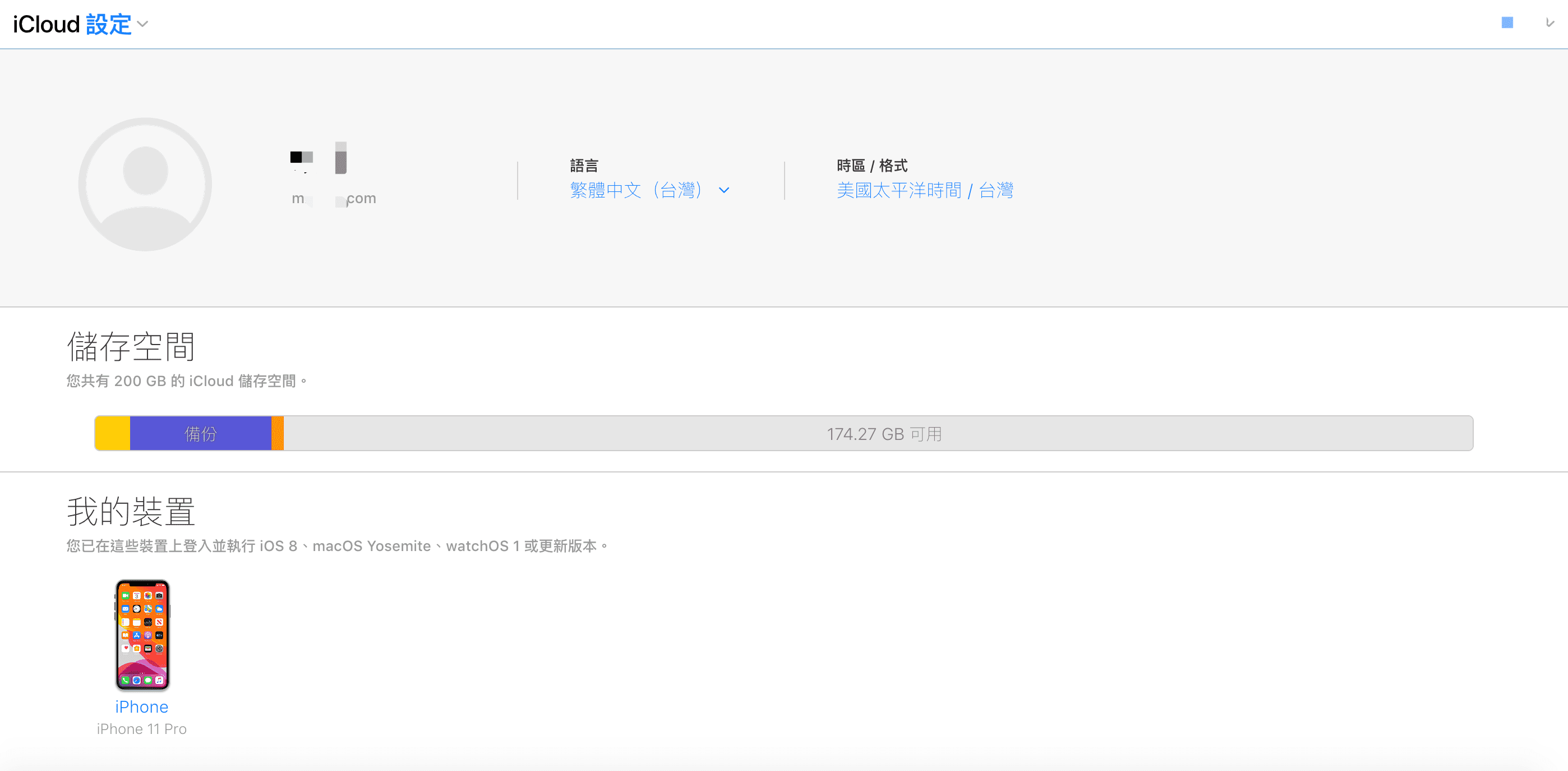Click the redacted email address ending in com
Screen dimensions: 1568x771
(334, 199)
